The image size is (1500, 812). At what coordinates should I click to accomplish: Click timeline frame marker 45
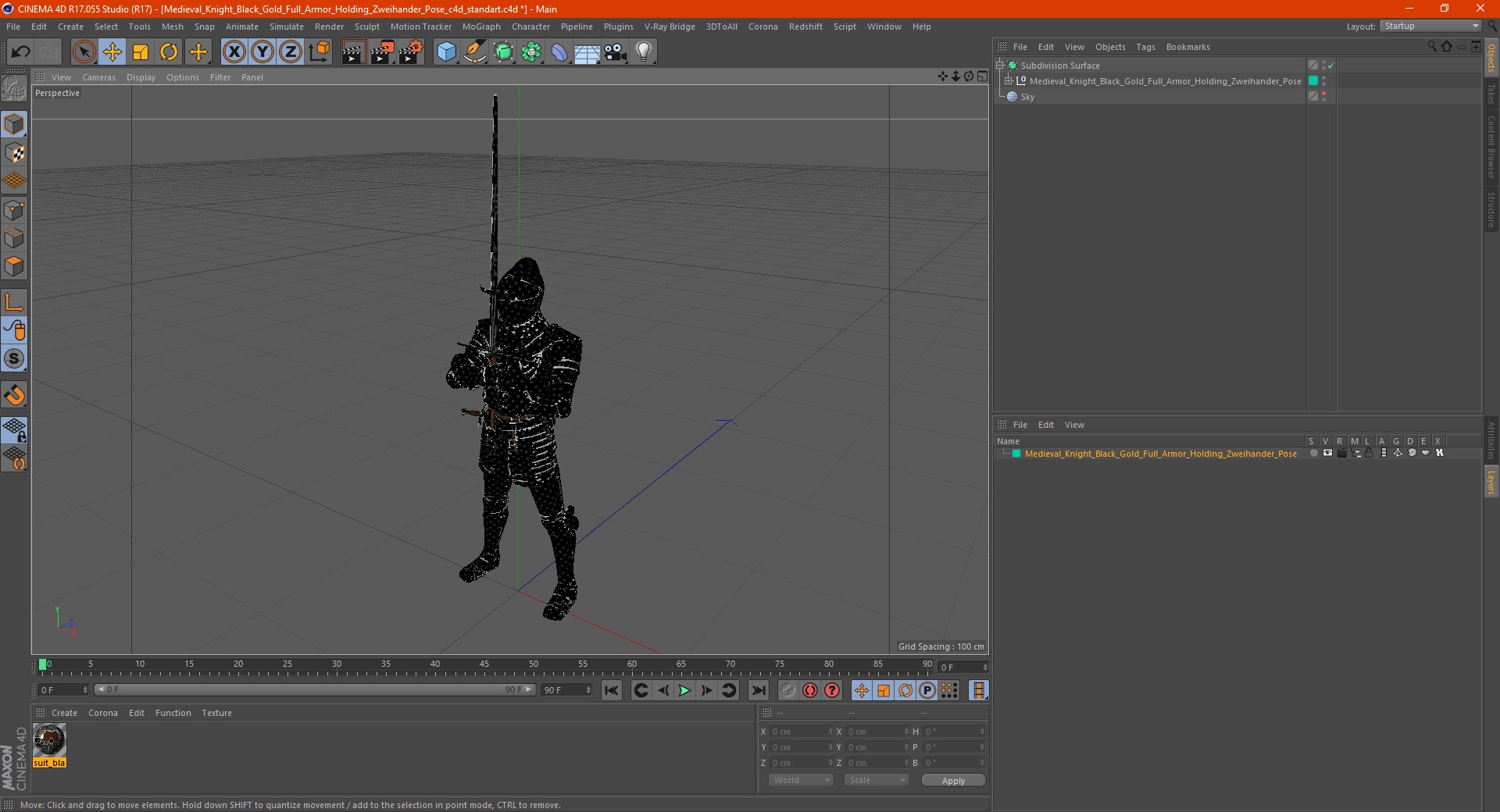click(x=484, y=664)
